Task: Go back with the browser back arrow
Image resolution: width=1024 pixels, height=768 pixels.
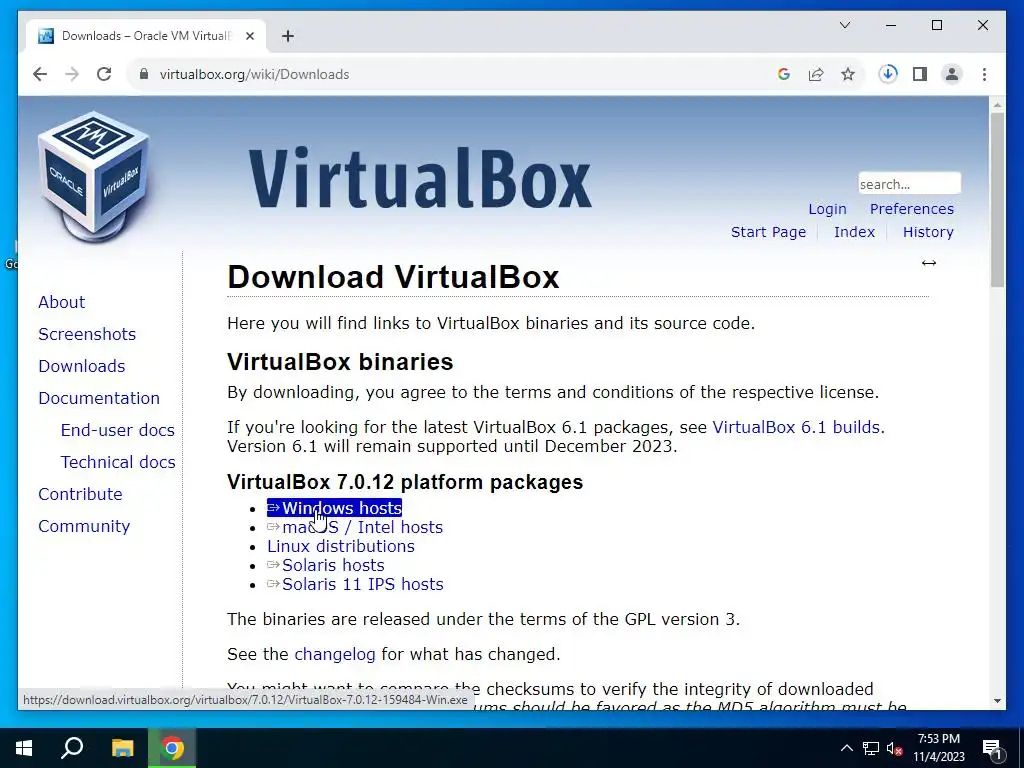Action: coord(40,74)
